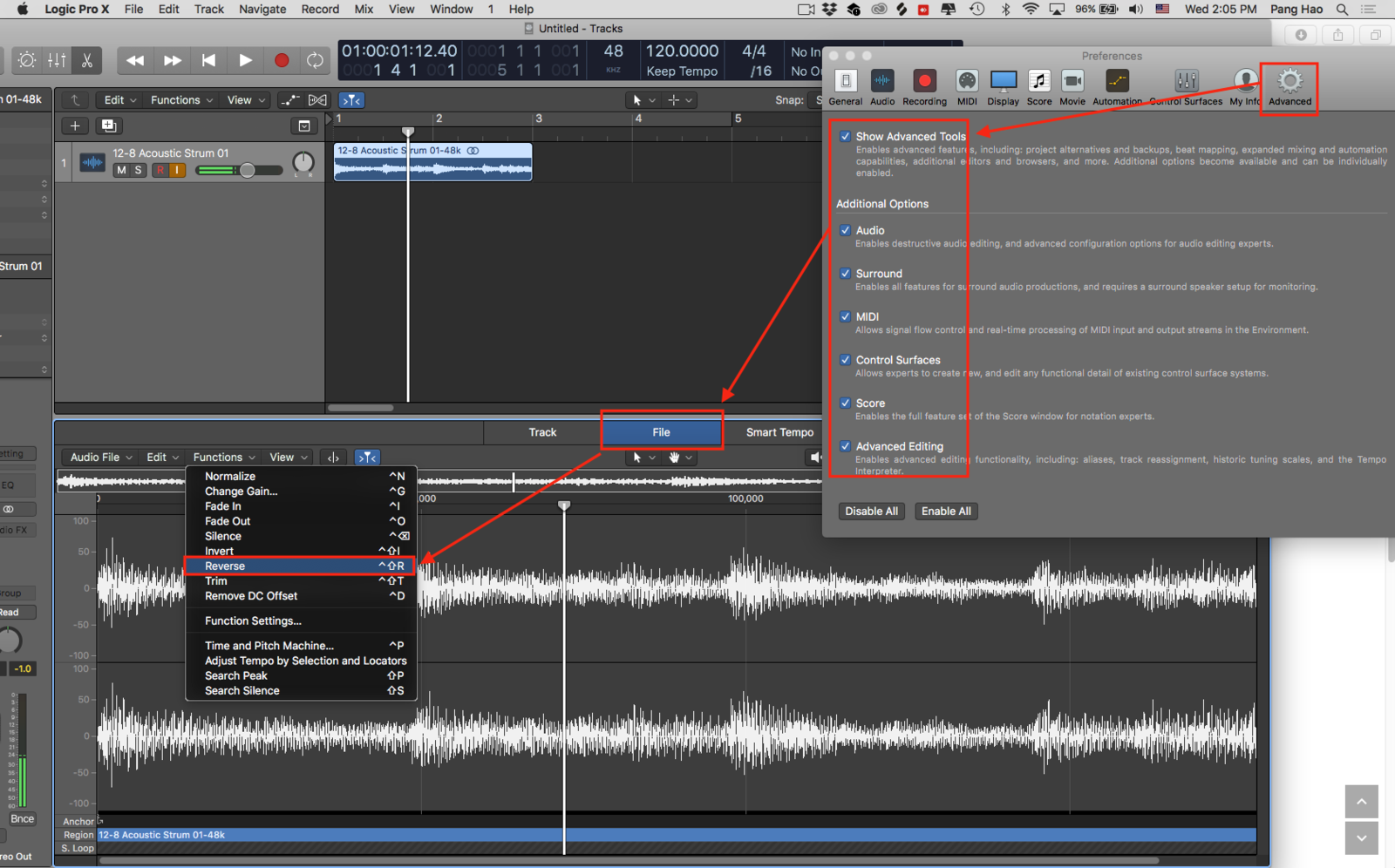Image resolution: width=1395 pixels, height=868 pixels.
Task: Open the tracks area left-click tool menu
Action: pos(643,100)
